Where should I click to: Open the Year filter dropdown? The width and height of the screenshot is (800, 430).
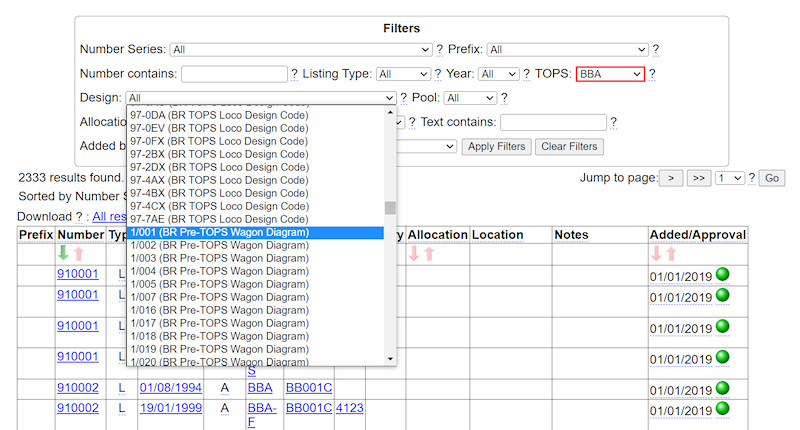[x=499, y=74]
